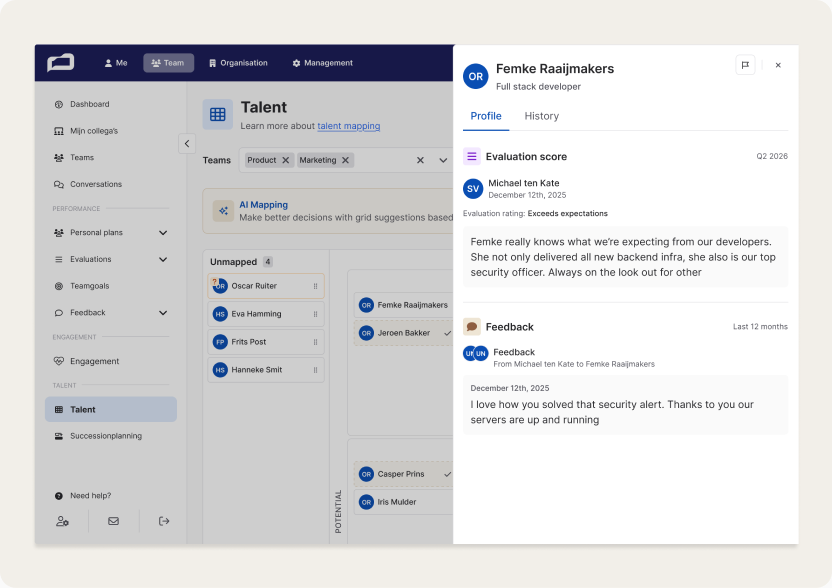
Task: Toggle the checkmark on Jeroen Bakker's card
Action: [x=447, y=333]
